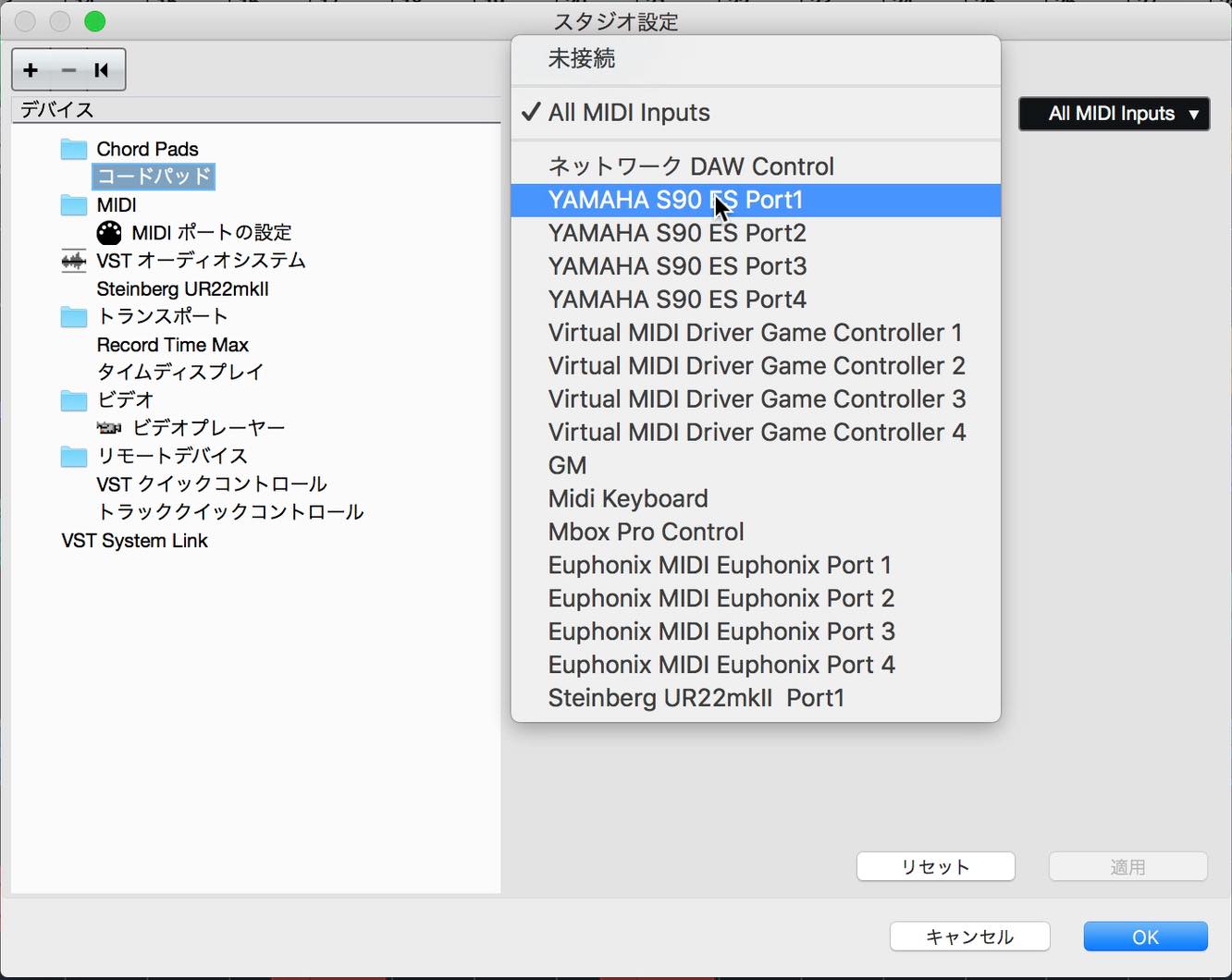
Task: Confirm with the OK button
Action: click(1145, 937)
